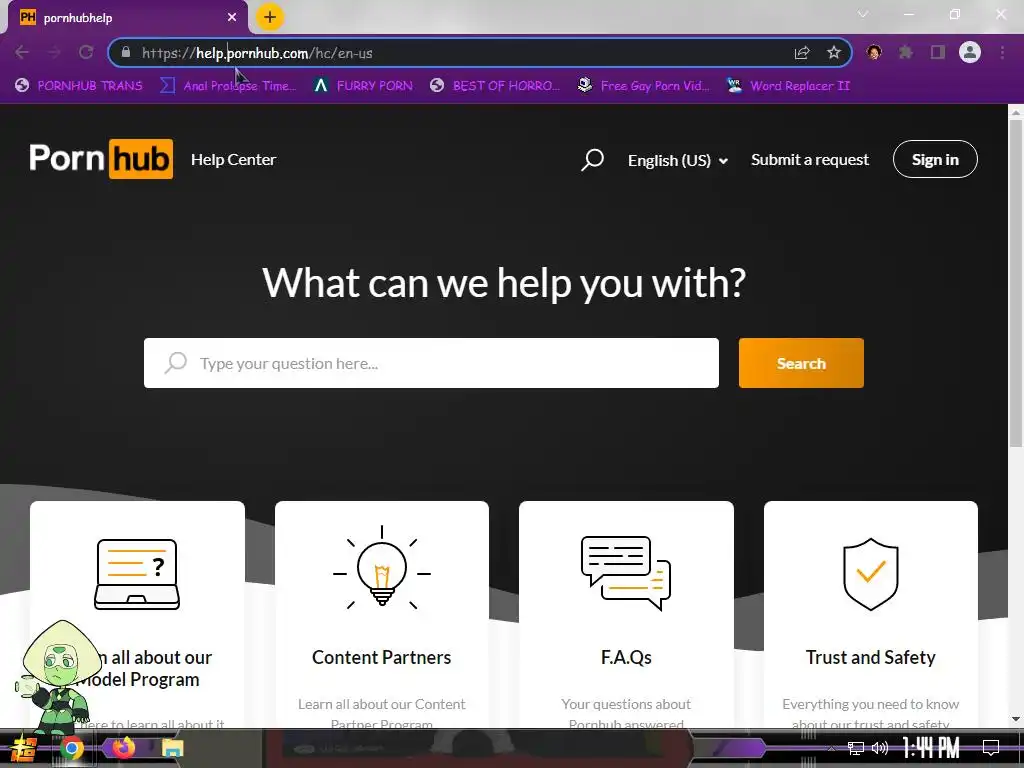Screen dimensions: 1024x768
Task: Open the notification center icon
Action: pyautogui.click(x=991, y=748)
